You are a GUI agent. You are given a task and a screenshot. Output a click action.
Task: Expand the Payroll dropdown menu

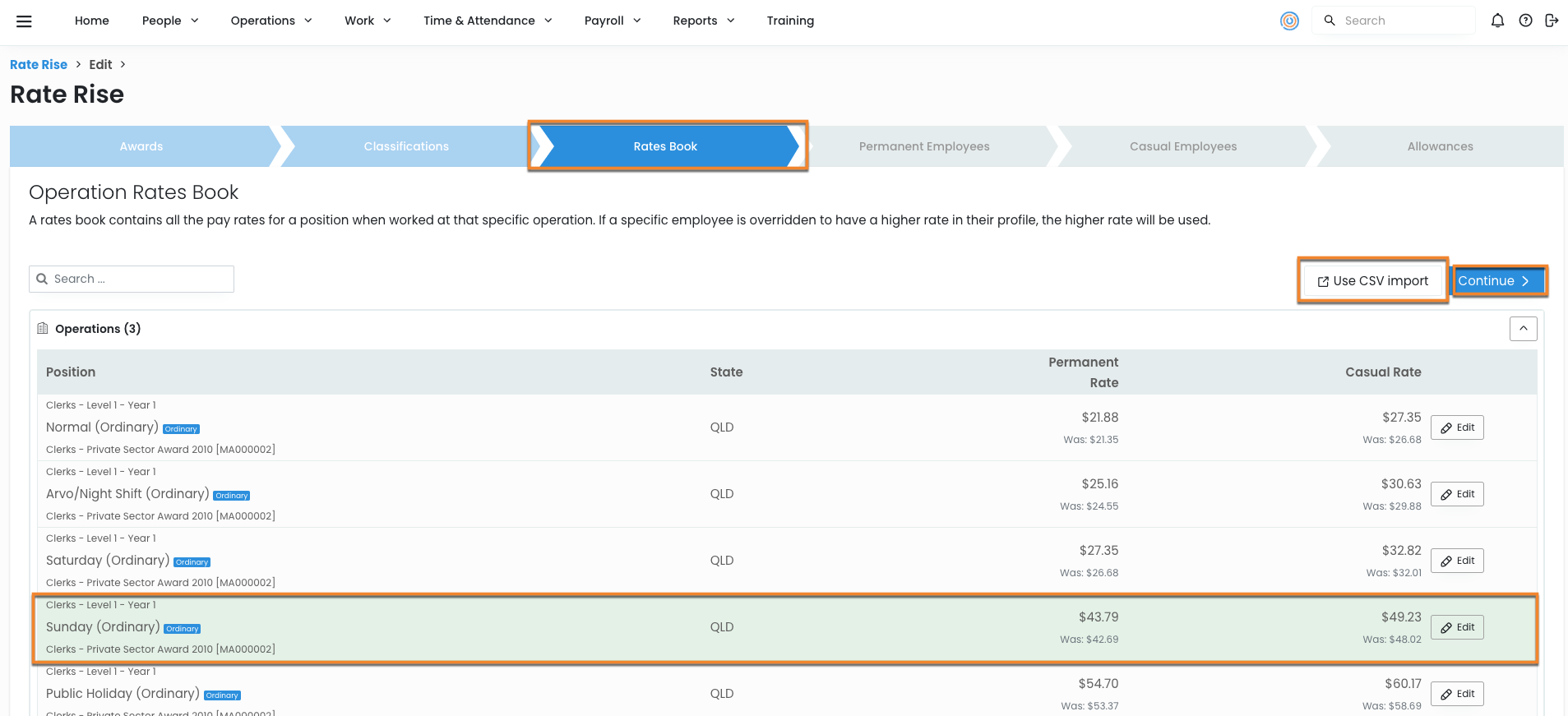pyautogui.click(x=613, y=21)
